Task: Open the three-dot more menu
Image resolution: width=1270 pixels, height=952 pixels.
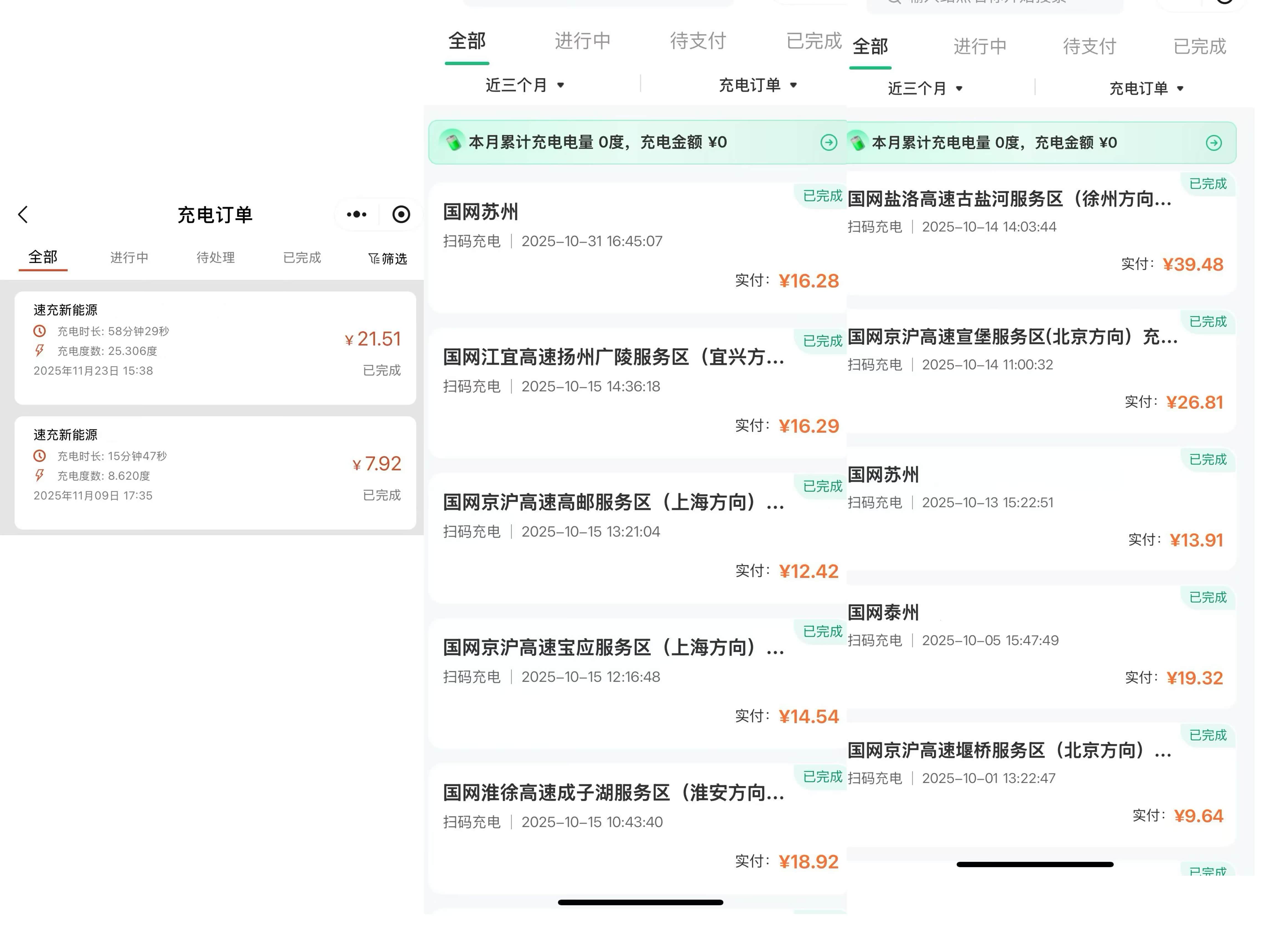Action: (356, 215)
